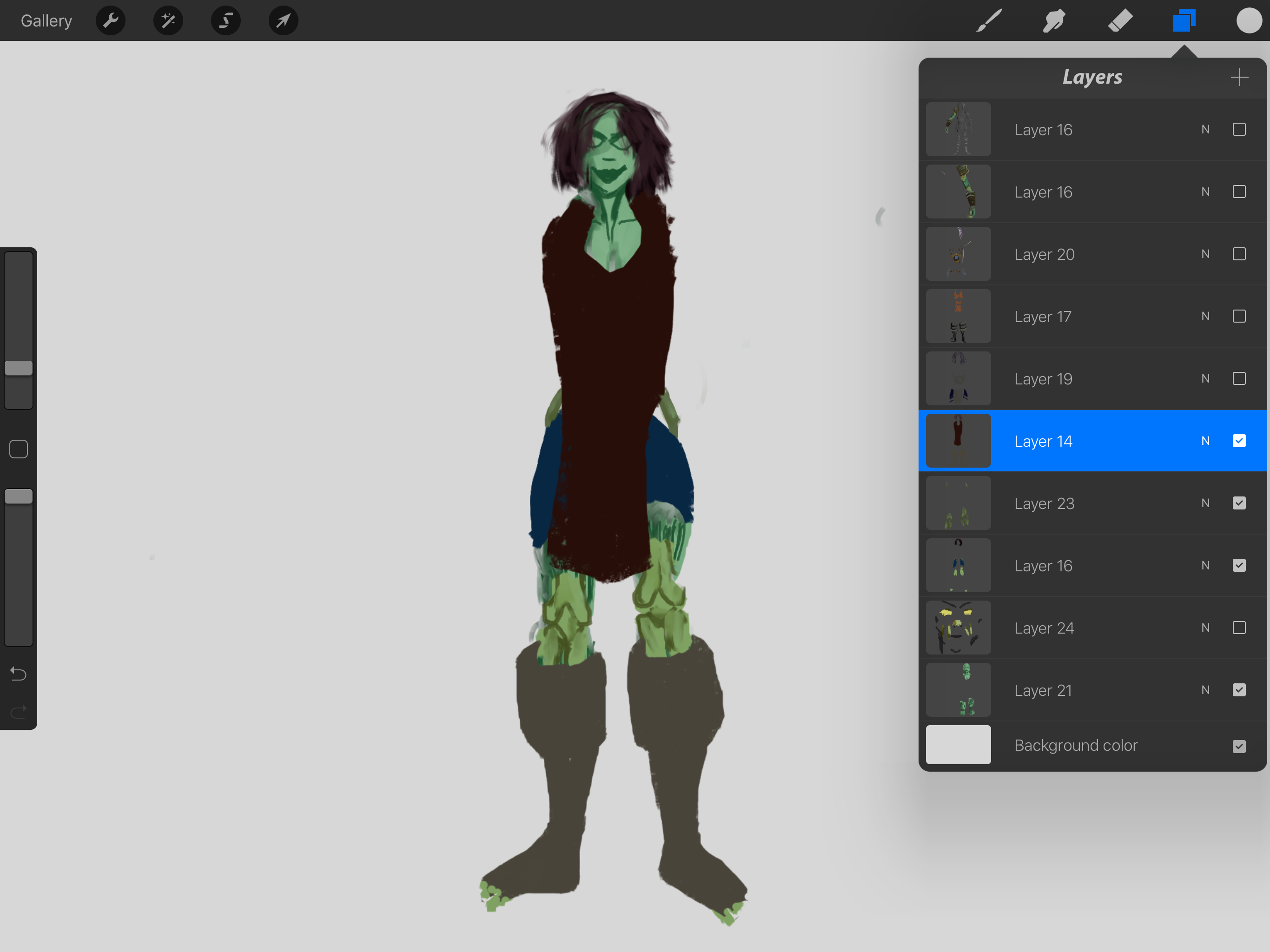Tap the Layer 20 thumbnail

click(x=958, y=254)
